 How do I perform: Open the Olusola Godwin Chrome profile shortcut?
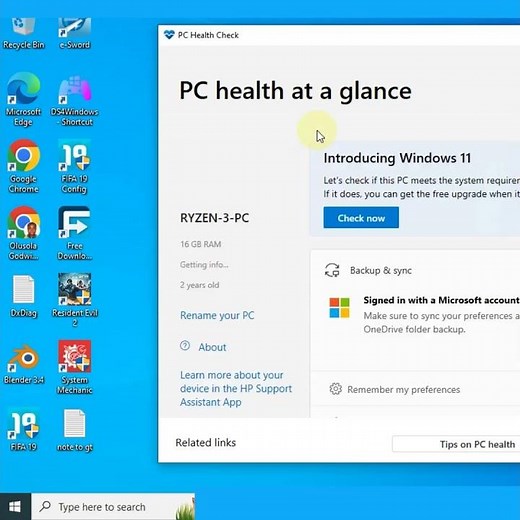pos(23,233)
